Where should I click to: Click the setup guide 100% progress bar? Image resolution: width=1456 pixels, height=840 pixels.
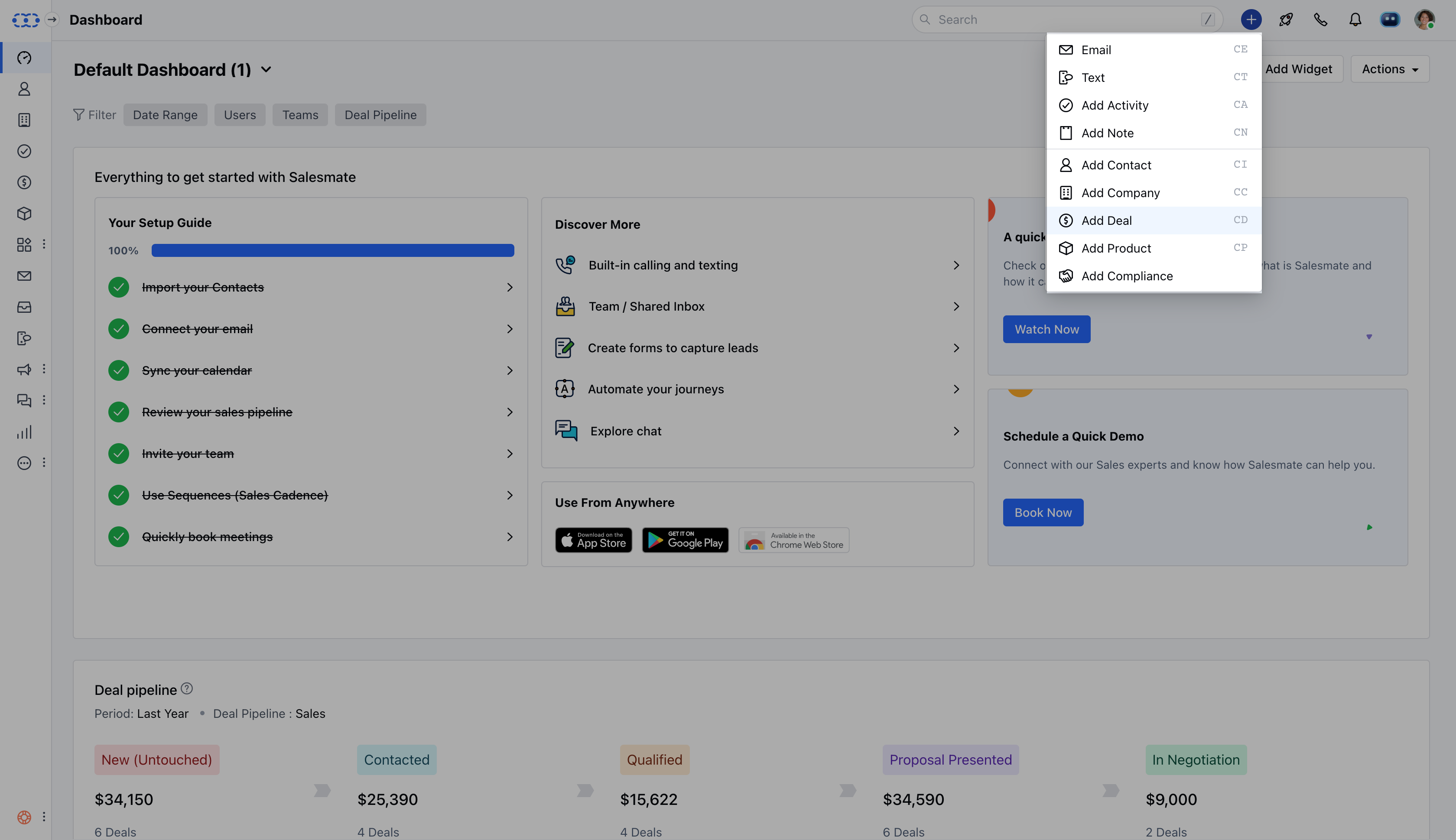332,250
